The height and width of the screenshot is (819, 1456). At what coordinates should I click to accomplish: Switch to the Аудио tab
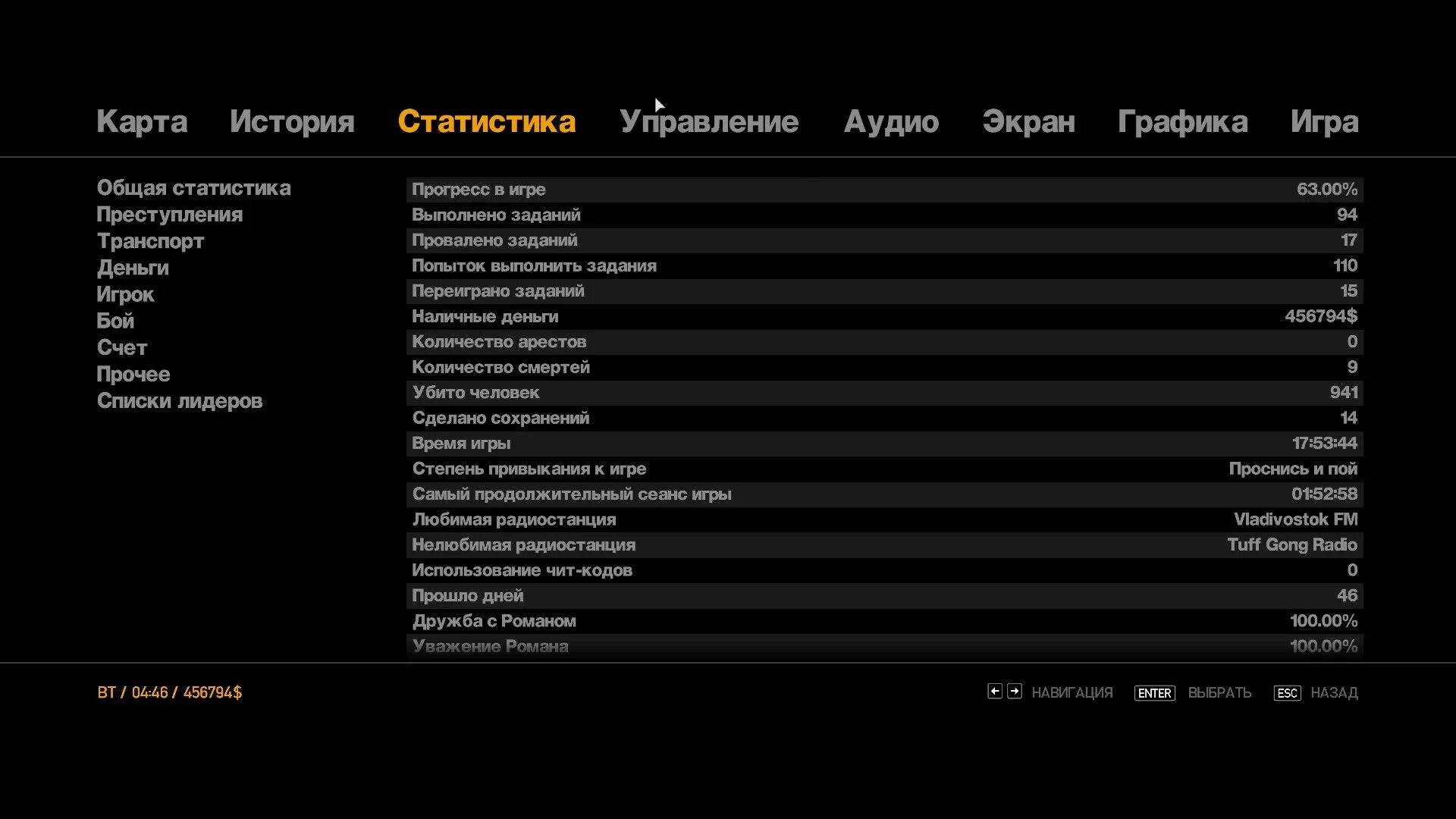[x=891, y=122]
